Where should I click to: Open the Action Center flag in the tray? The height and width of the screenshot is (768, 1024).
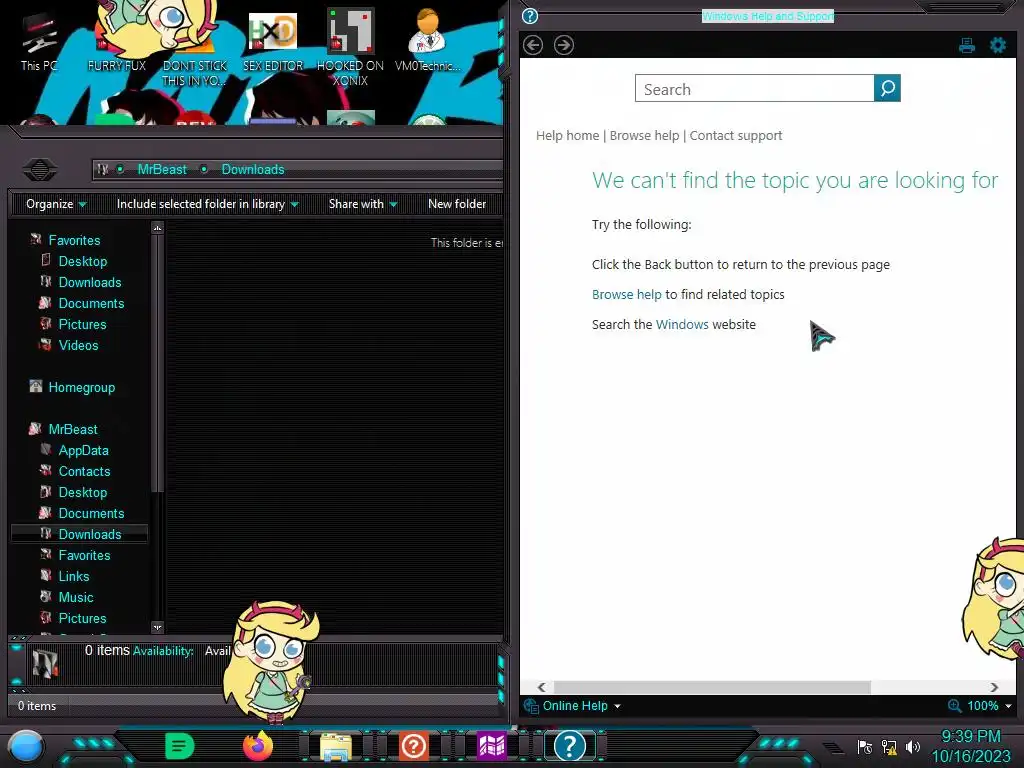pos(865,747)
